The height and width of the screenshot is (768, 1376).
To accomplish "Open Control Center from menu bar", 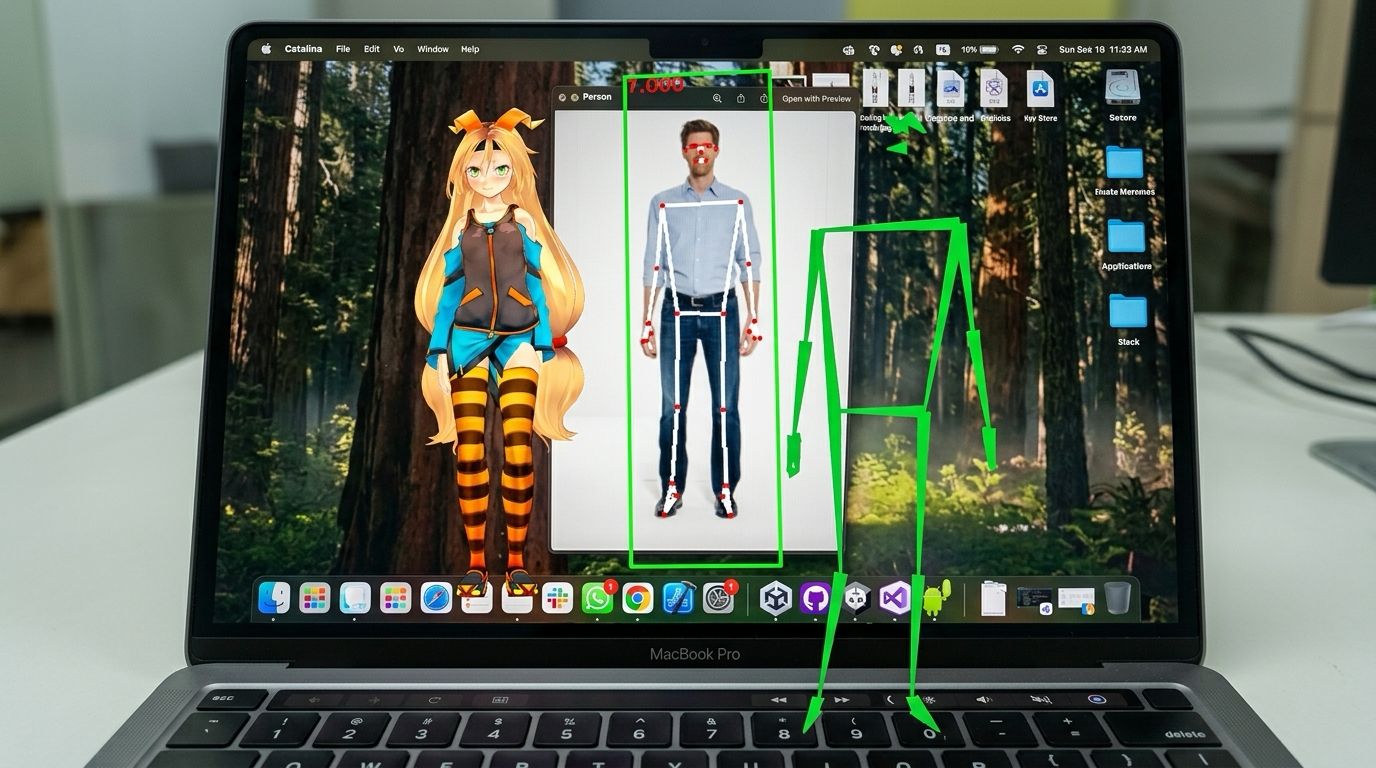I will pos(1042,49).
